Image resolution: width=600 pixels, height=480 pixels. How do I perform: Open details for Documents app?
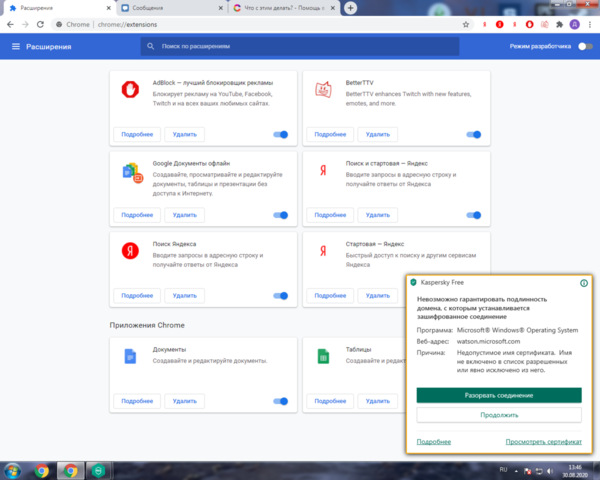tap(137, 401)
